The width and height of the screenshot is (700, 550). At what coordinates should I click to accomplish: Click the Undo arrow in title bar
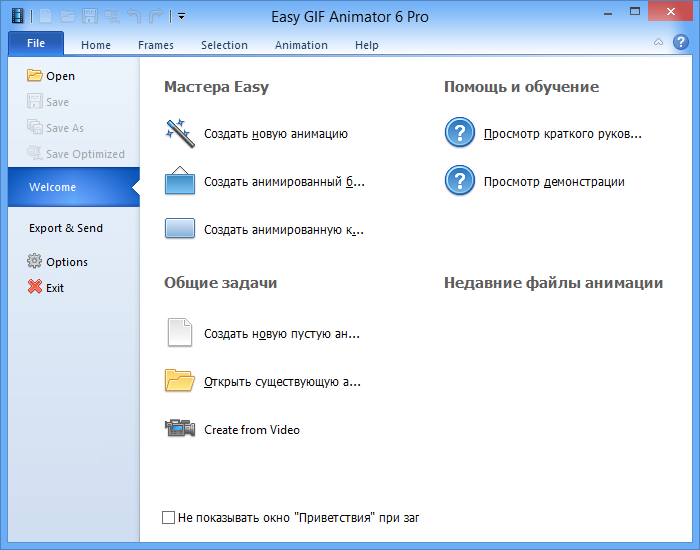(x=133, y=16)
